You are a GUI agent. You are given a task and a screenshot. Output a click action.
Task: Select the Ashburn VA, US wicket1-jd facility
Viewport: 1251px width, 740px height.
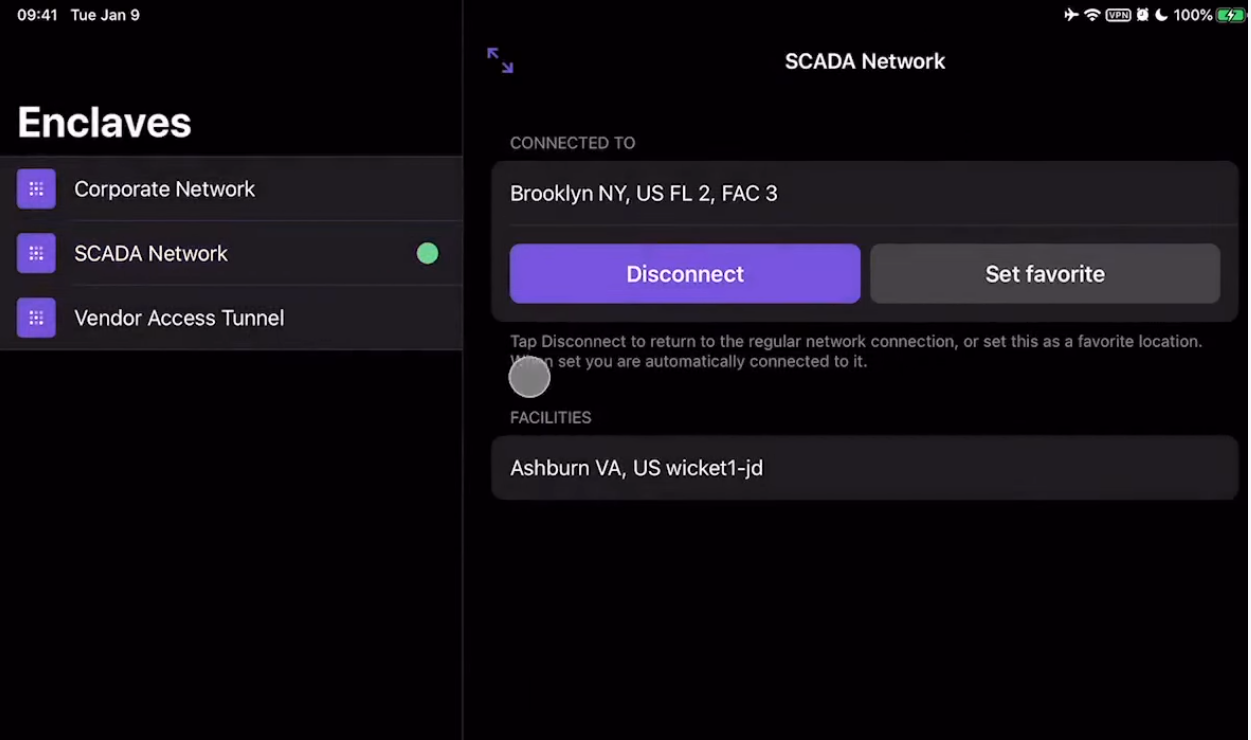click(864, 468)
